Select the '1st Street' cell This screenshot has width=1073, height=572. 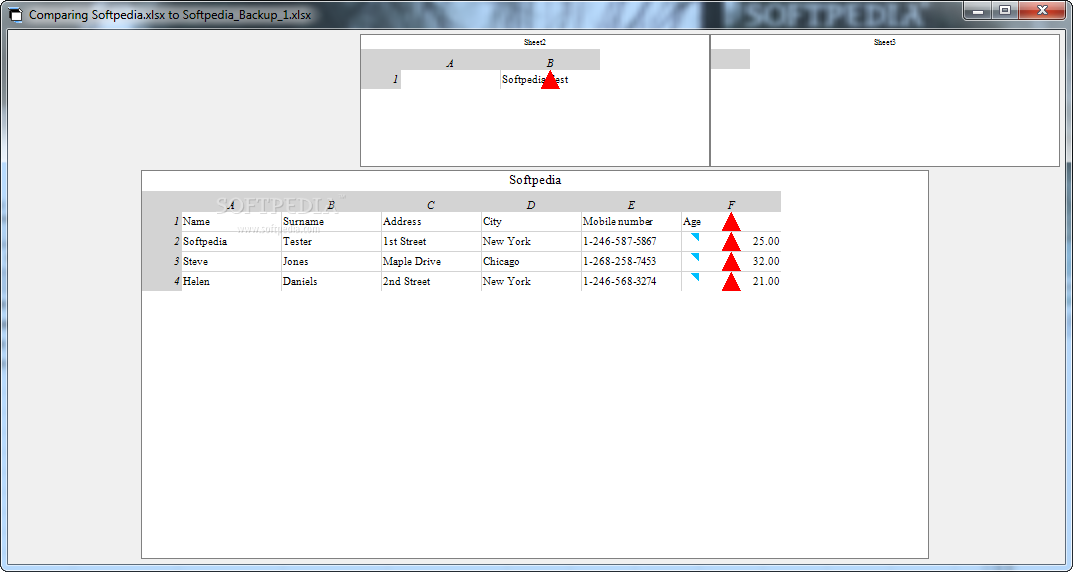tap(431, 242)
